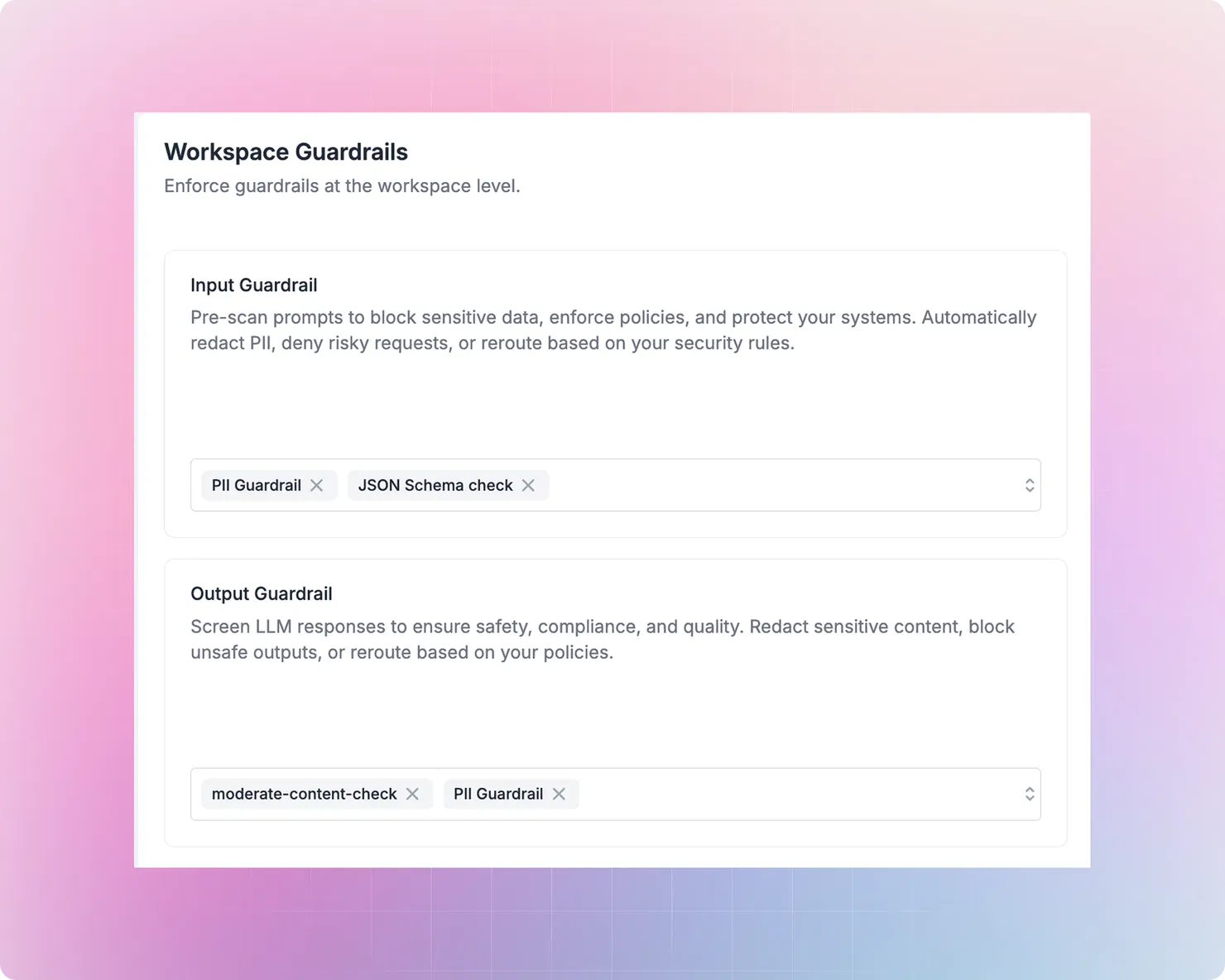Select the PII Guardrail tag in Input Guardrail
The height and width of the screenshot is (980, 1225).
[x=256, y=486]
